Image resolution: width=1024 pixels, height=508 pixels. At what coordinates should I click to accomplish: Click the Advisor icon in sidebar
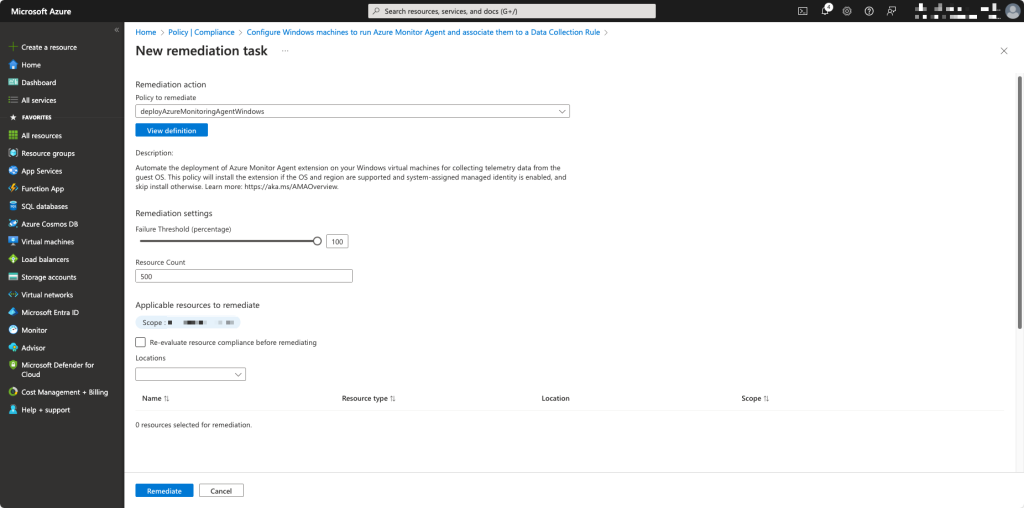[12, 347]
